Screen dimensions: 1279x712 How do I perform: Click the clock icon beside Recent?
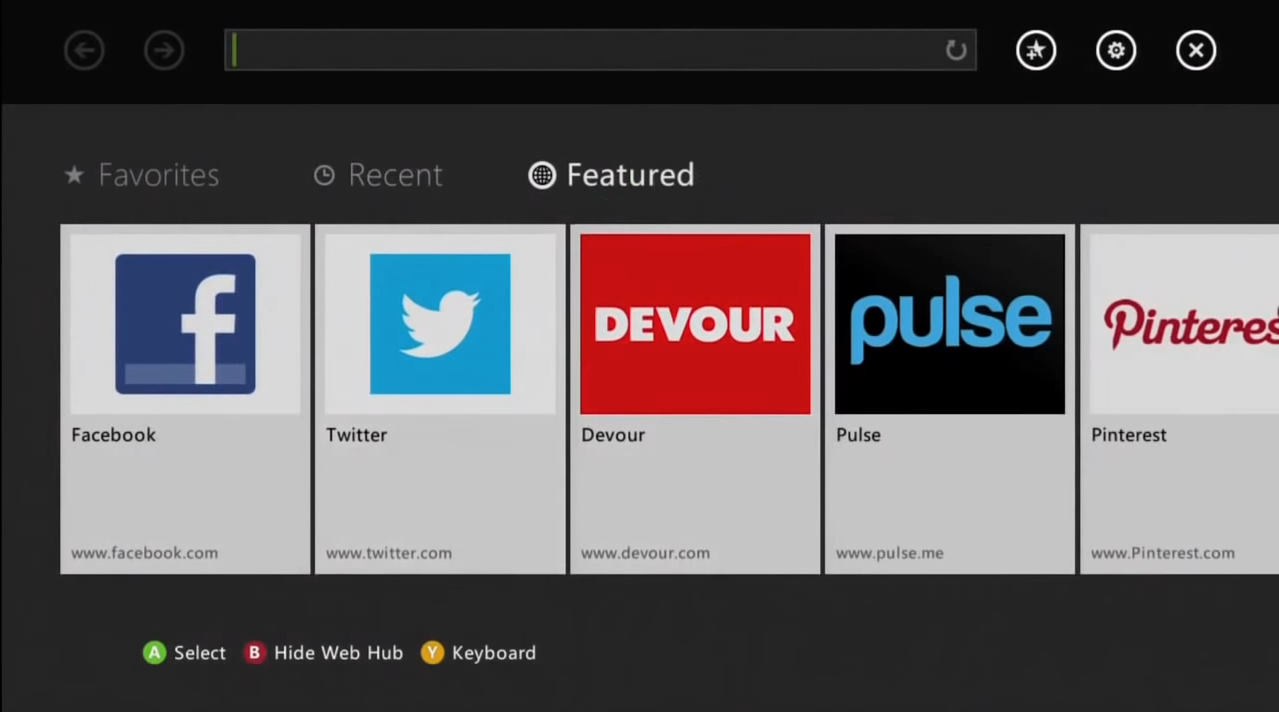[324, 176]
